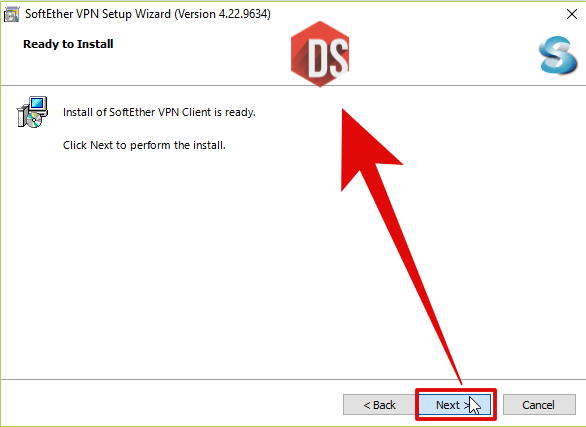
Task: Click the setup wizard icon in title bar
Action: click(x=11, y=14)
